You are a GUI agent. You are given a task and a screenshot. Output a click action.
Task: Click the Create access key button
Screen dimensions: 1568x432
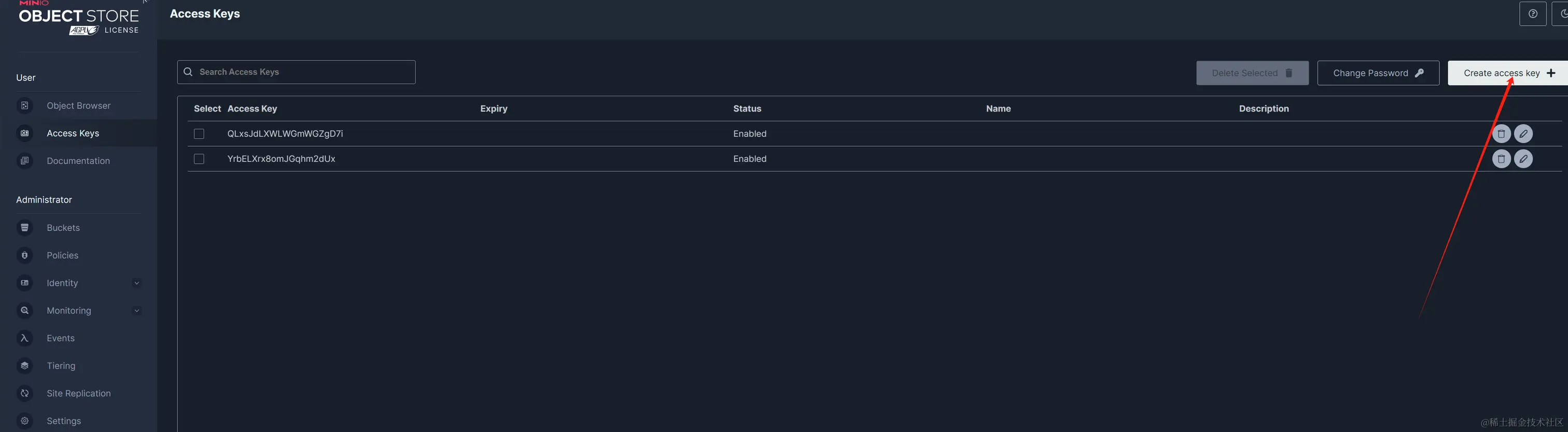click(x=1508, y=73)
